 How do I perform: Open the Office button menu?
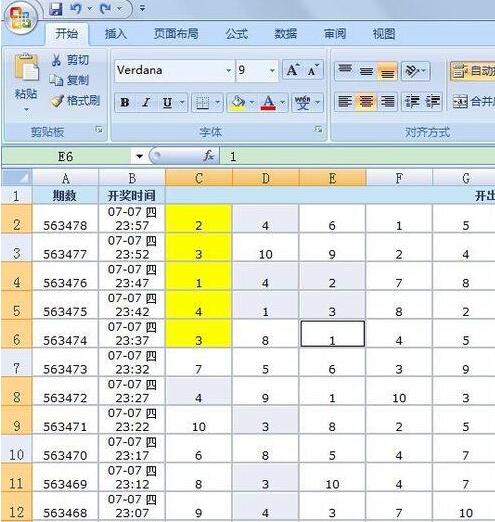(x=21, y=17)
